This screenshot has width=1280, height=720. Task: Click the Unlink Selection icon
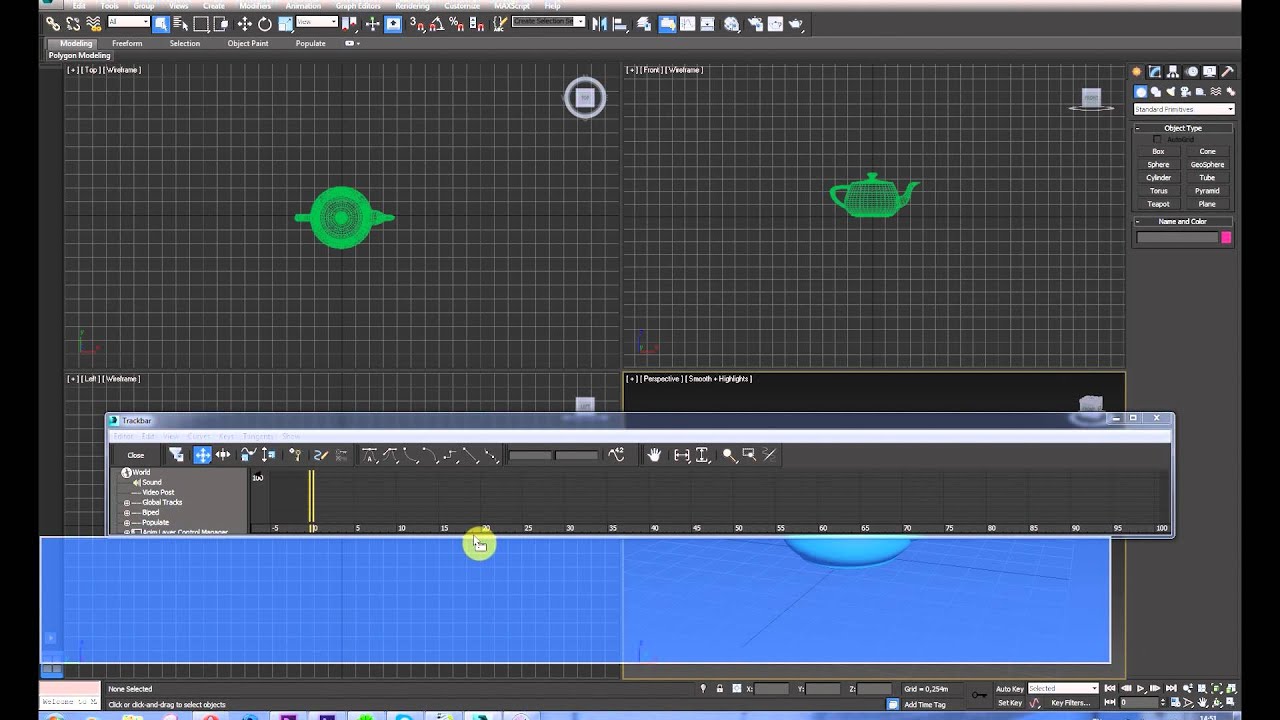point(73,23)
